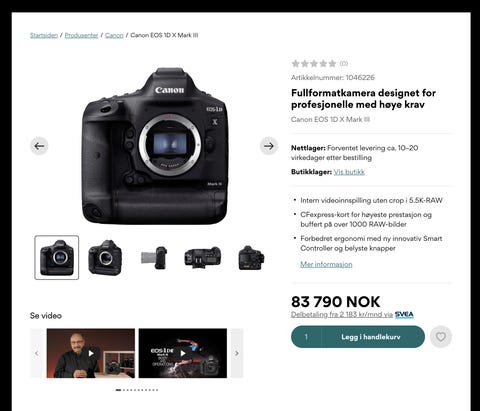The height and width of the screenshot is (411, 480).
Task: Click the star rating icons
Action: (x=314, y=63)
